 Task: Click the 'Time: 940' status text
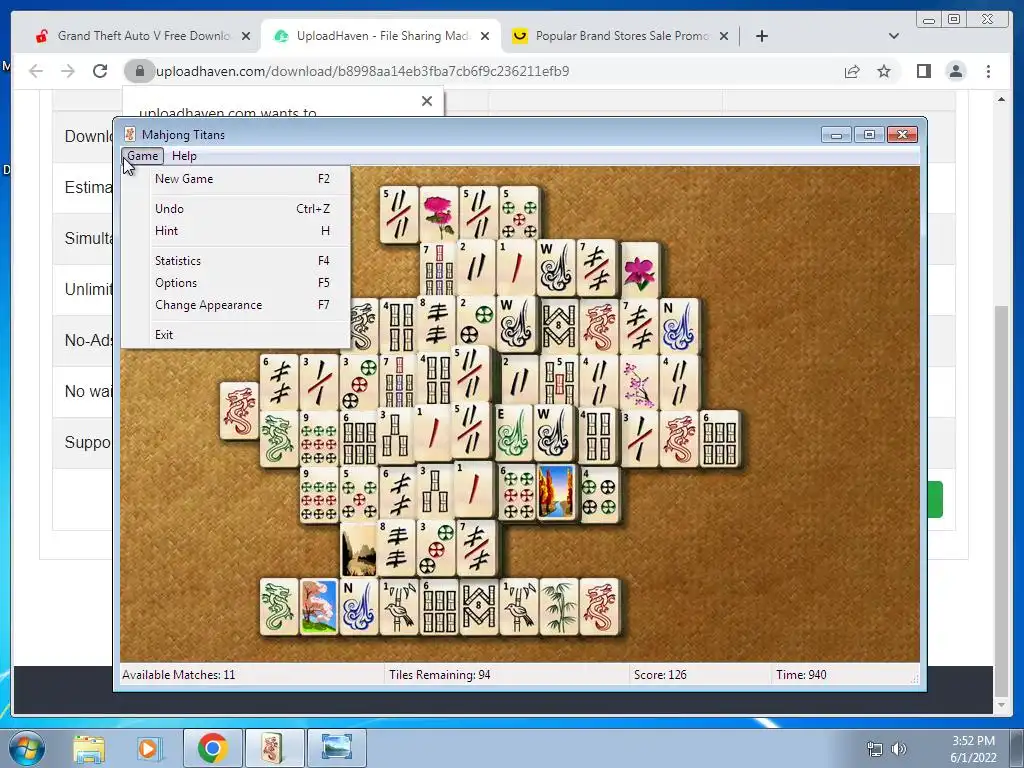(x=801, y=675)
